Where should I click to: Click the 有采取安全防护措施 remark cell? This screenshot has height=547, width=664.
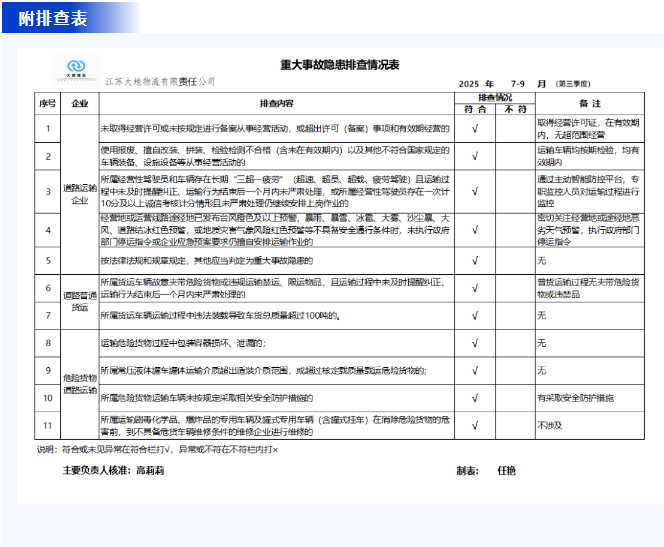pyautogui.click(x=576, y=397)
